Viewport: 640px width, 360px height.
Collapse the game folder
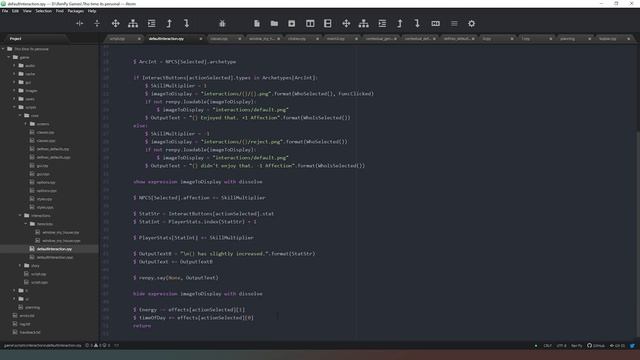pyautogui.click(x=9, y=57)
